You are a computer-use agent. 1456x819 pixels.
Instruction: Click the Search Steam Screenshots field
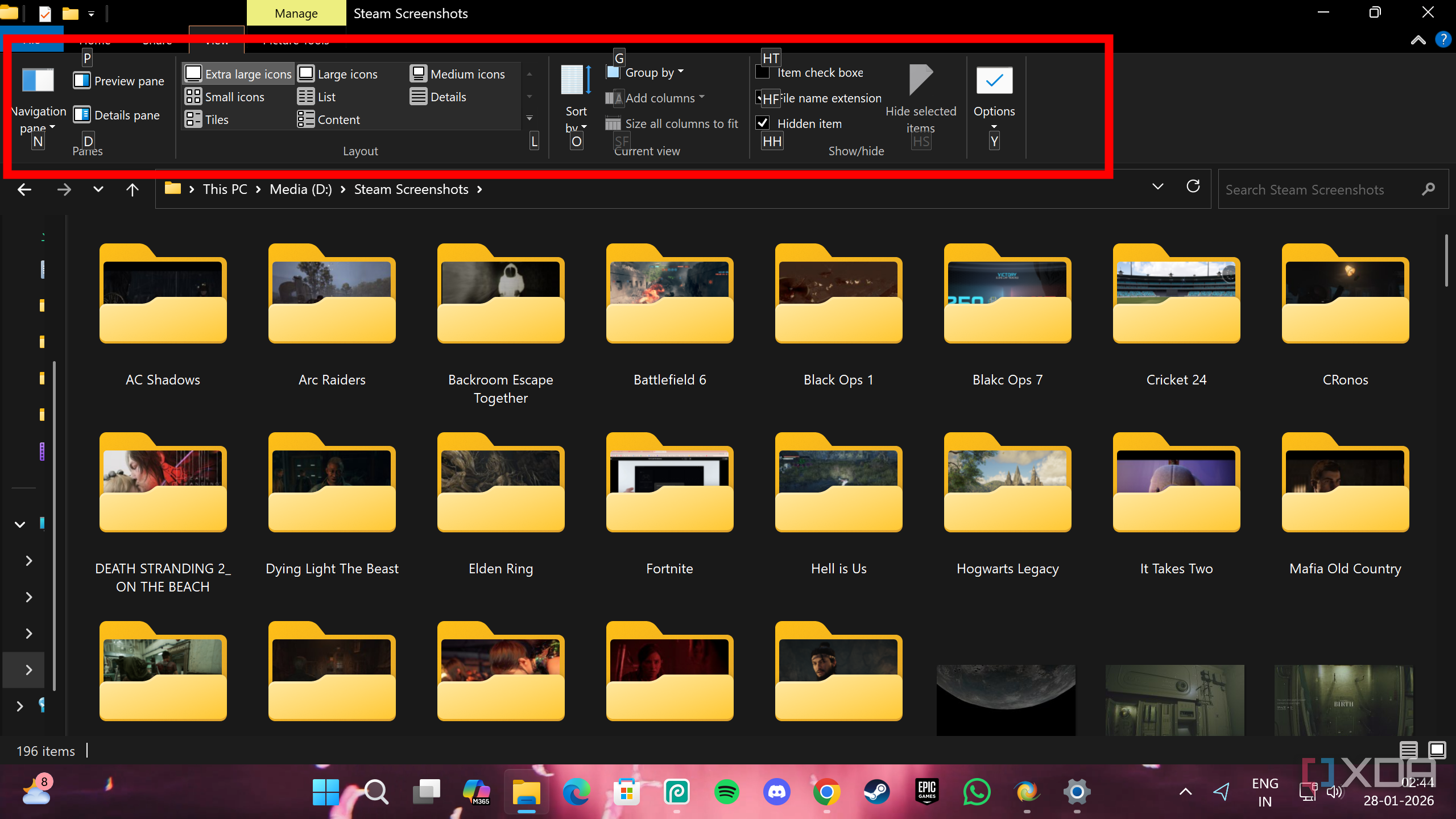point(1333,189)
